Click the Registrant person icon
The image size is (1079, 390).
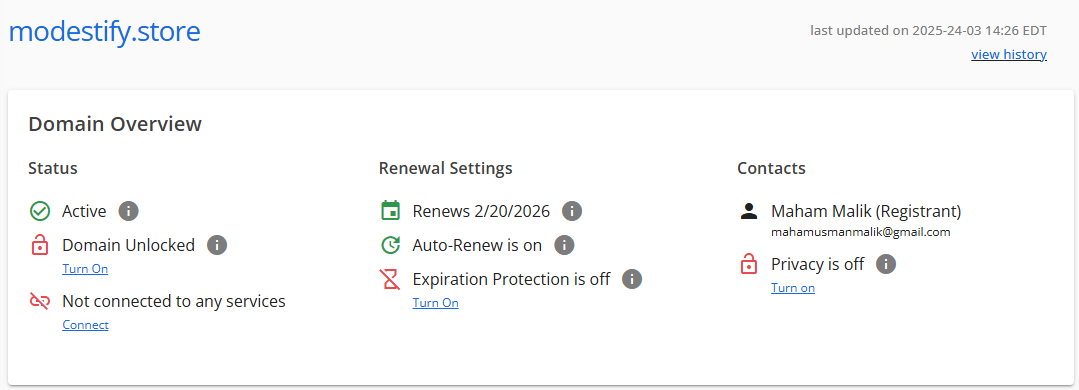pyautogui.click(x=749, y=210)
